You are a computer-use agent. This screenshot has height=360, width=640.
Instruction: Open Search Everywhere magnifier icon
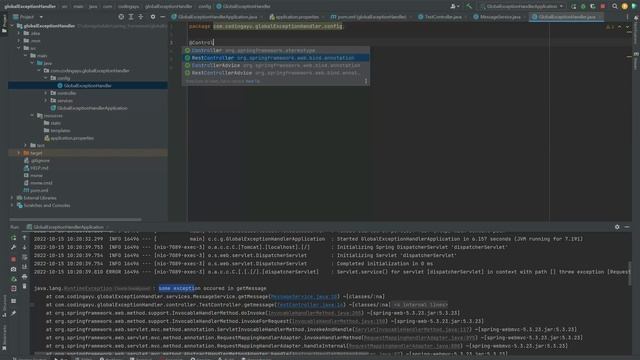tap(615, 7)
